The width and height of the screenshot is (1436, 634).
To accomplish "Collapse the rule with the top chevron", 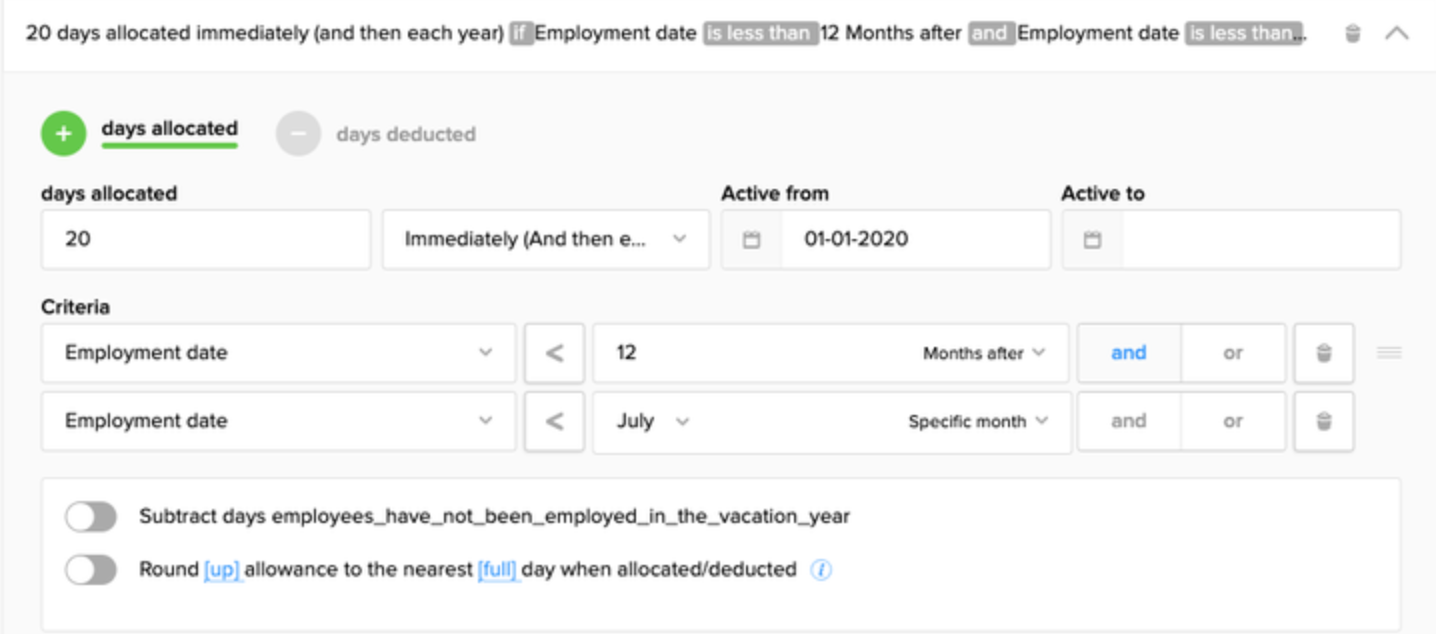I will coord(1397,34).
